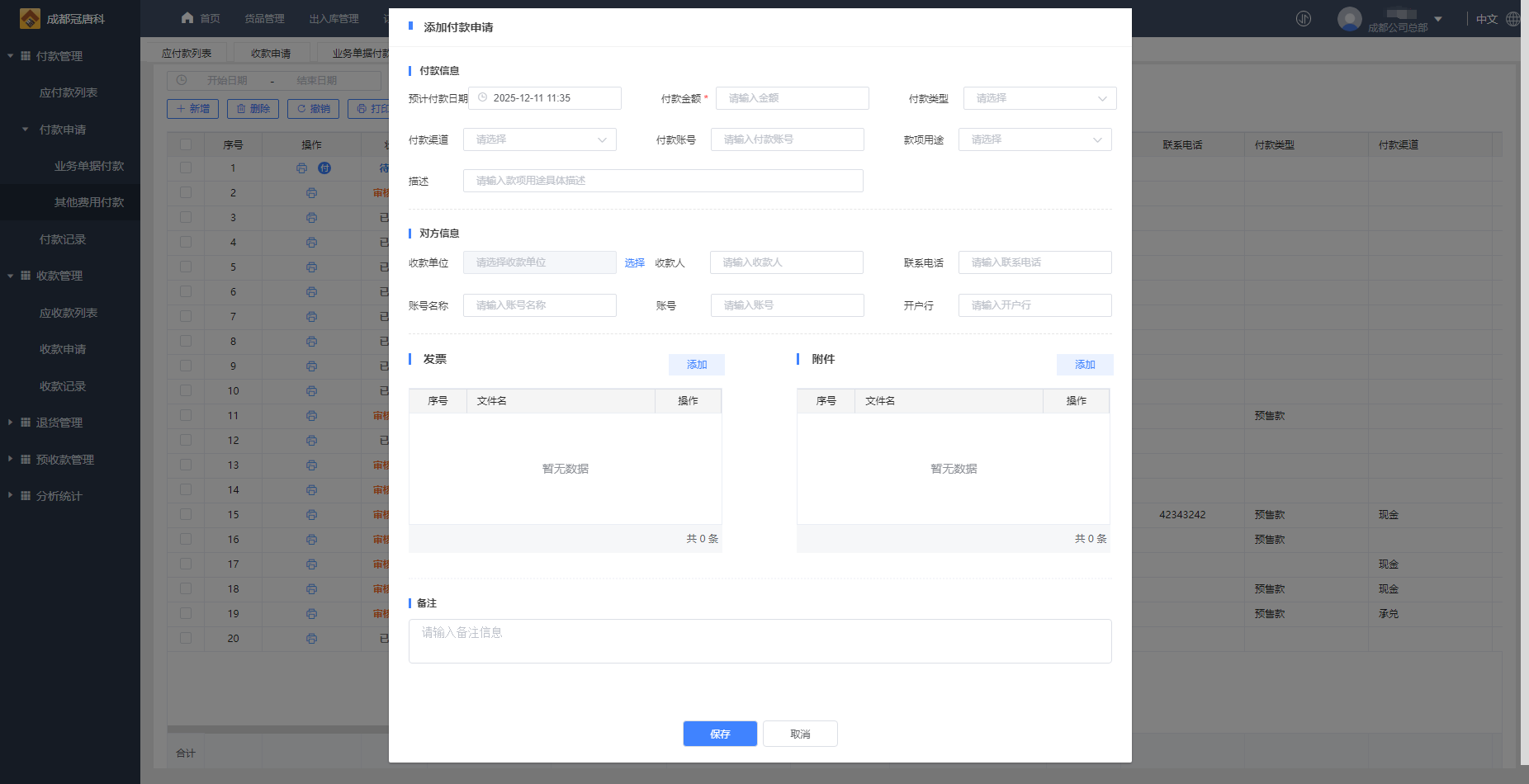
Task: Click the print icon in row 20
Action: tap(311, 639)
